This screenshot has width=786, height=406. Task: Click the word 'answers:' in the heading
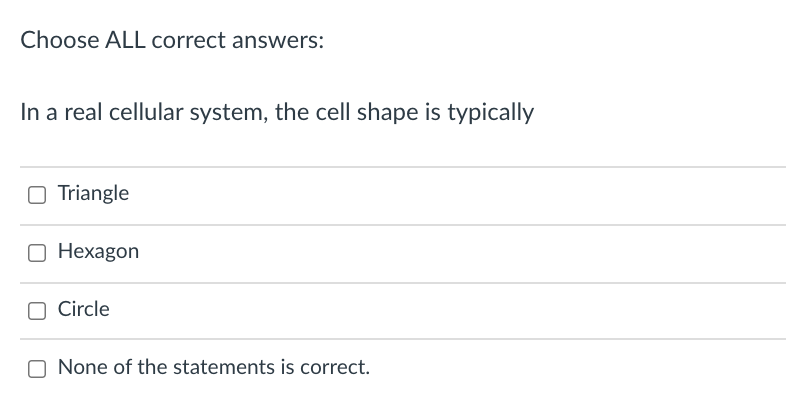coord(278,41)
